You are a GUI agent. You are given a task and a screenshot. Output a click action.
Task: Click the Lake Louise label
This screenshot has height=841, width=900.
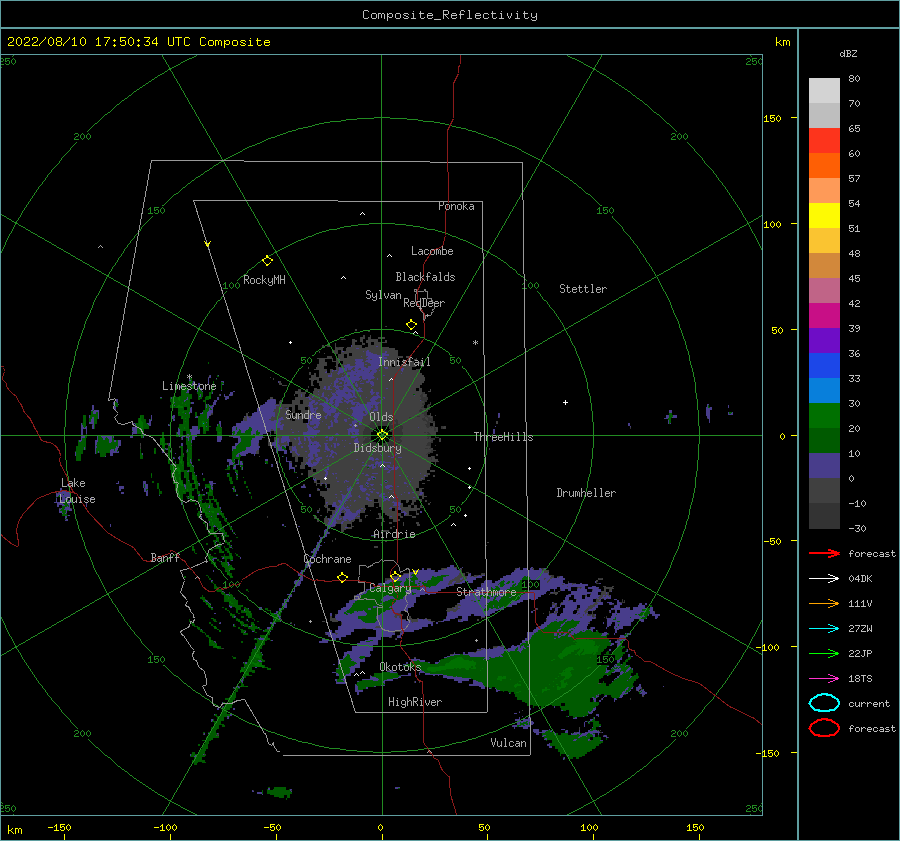point(77,491)
